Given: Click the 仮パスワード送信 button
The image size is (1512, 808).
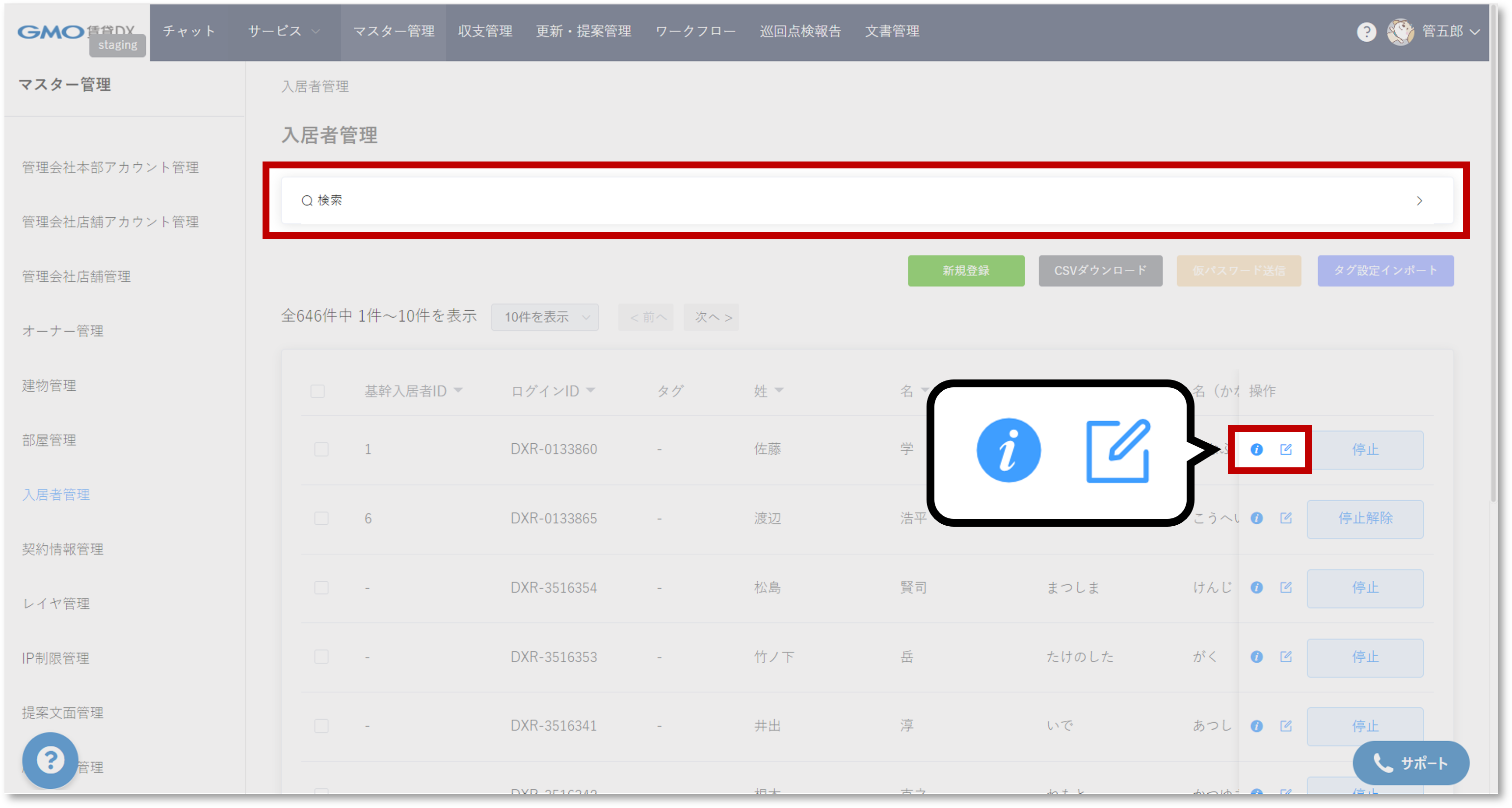Looking at the screenshot, I should point(1239,270).
